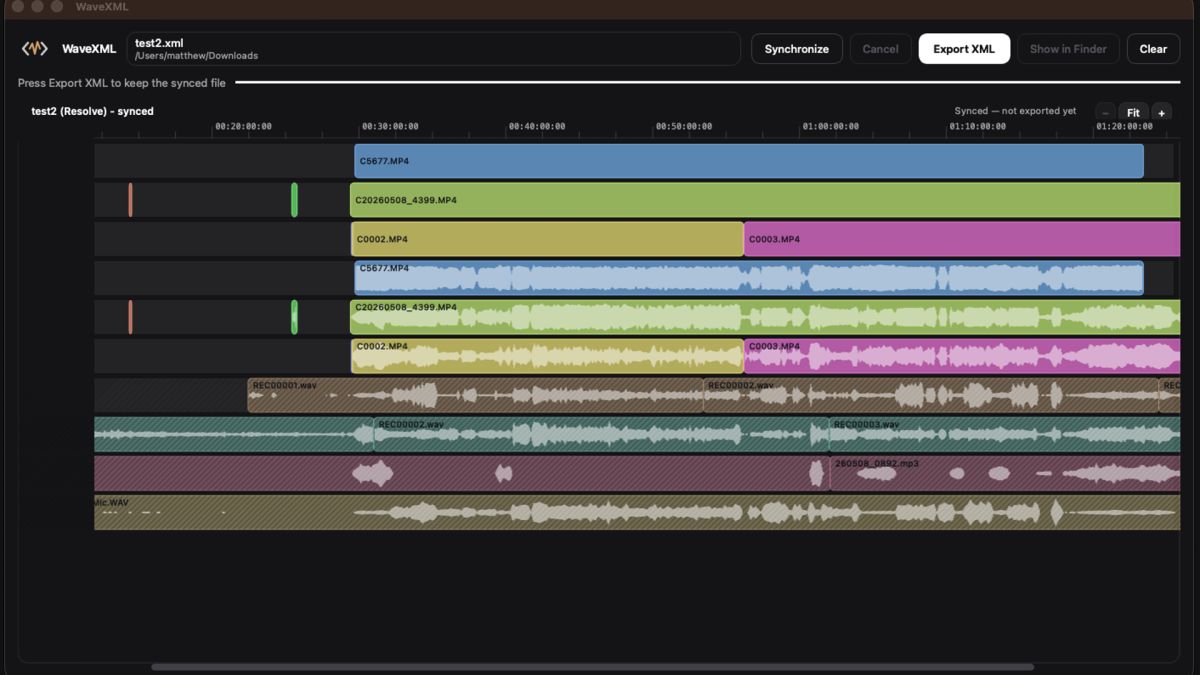Click the WaveXML window title text
This screenshot has width=1200, height=675.
point(102,7)
